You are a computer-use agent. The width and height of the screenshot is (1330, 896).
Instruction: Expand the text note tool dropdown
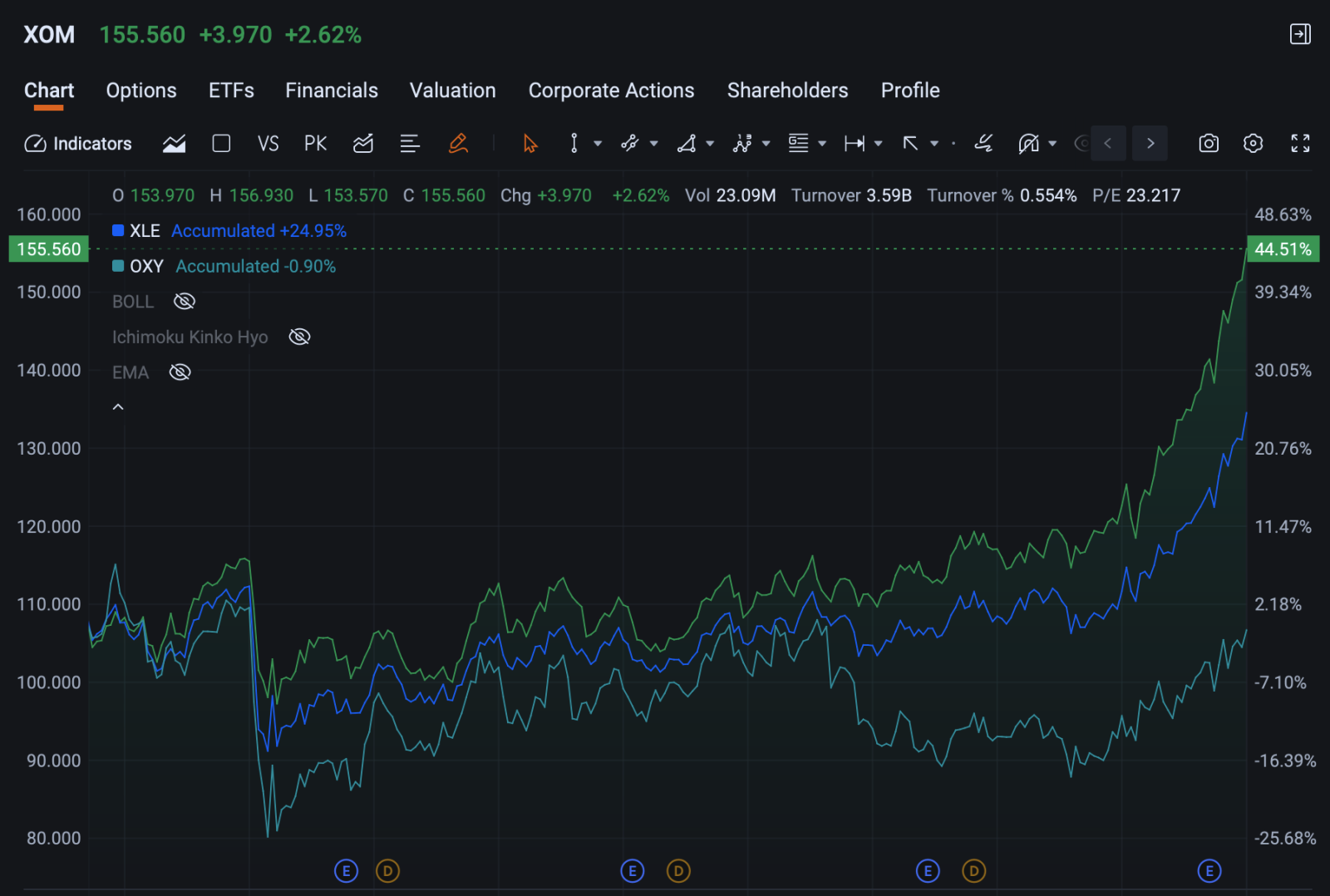822,144
